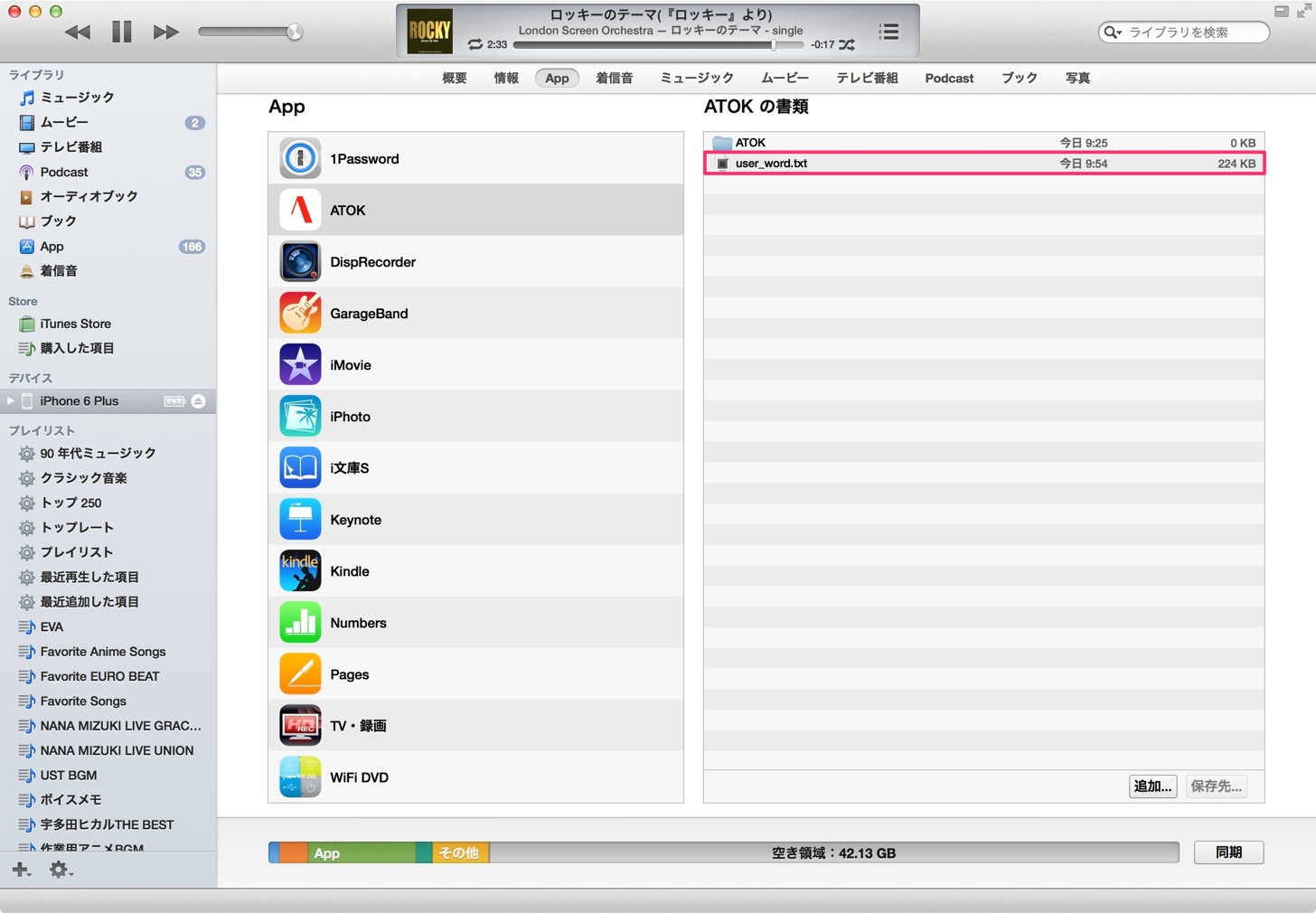Select Pages app icon
This screenshot has height=913, width=1316.
point(300,673)
